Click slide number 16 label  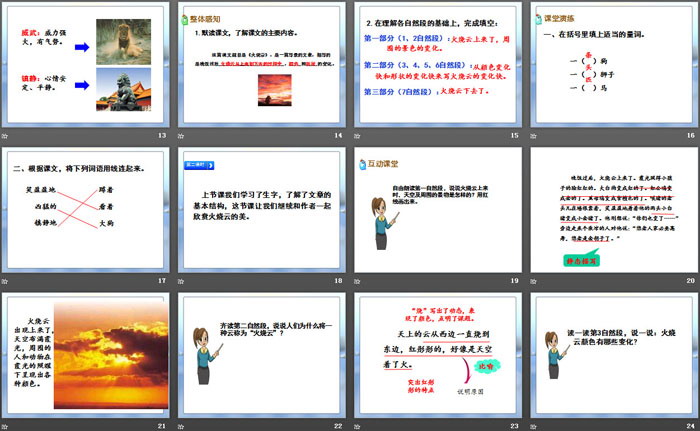[x=691, y=135]
